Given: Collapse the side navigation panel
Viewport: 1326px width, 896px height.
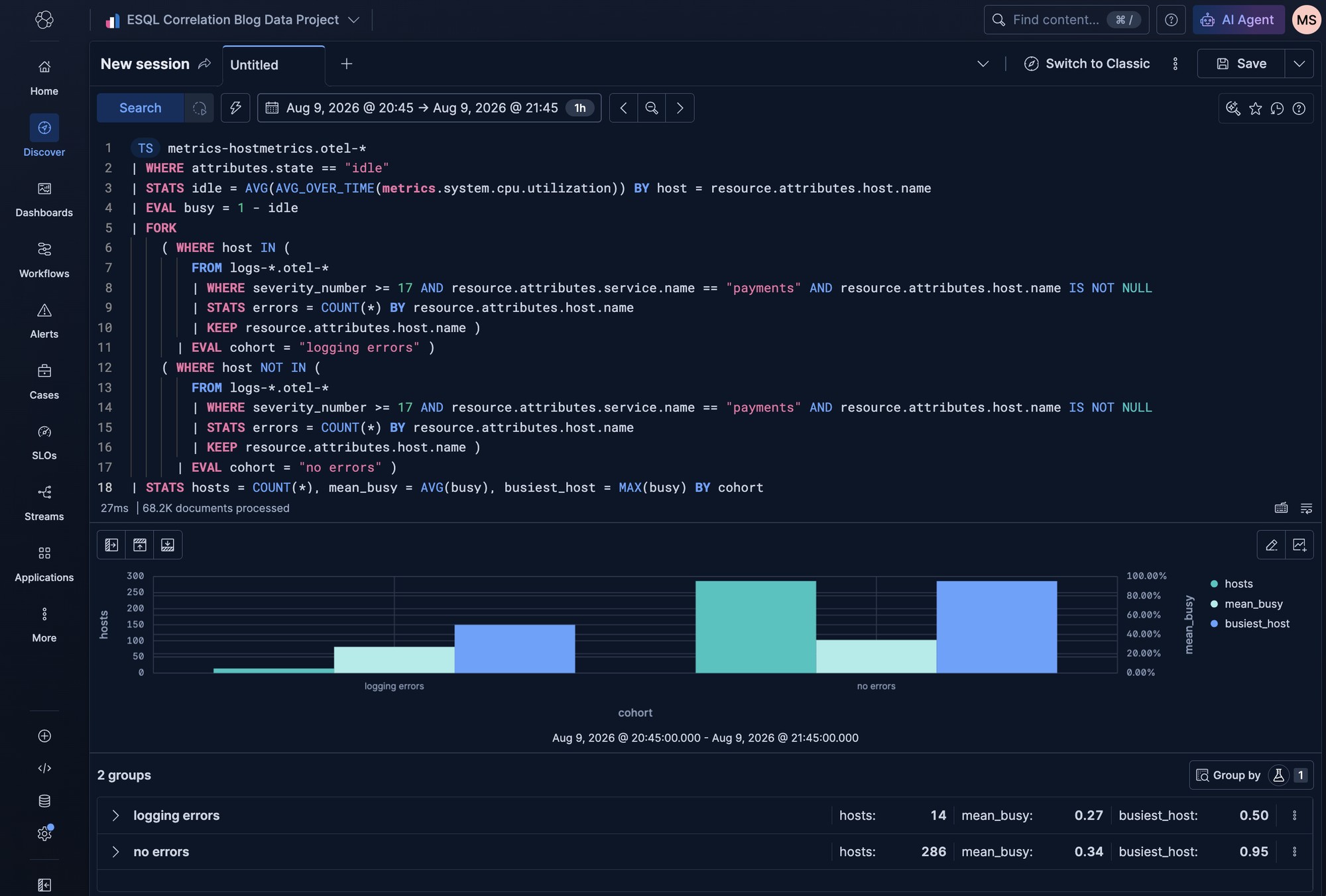Looking at the screenshot, I should coord(44,885).
